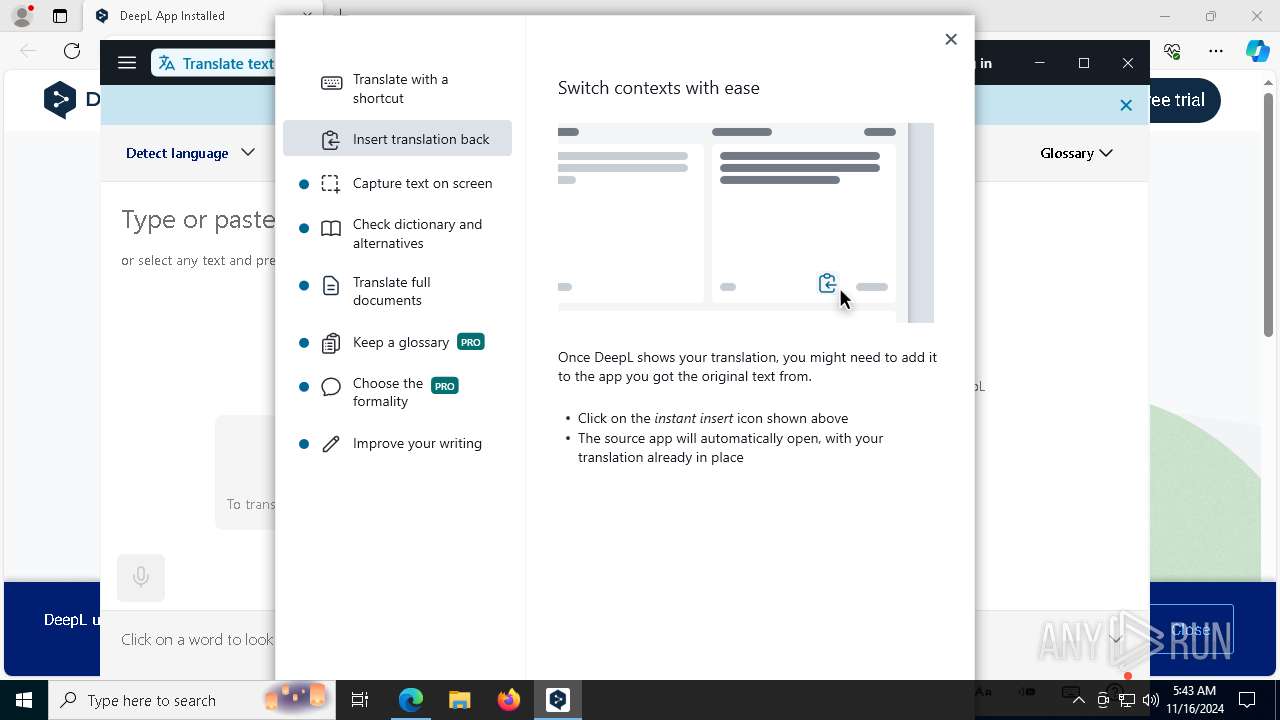This screenshot has width=1280, height=720.
Task: Reload the browser page
Action: click(72, 51)
